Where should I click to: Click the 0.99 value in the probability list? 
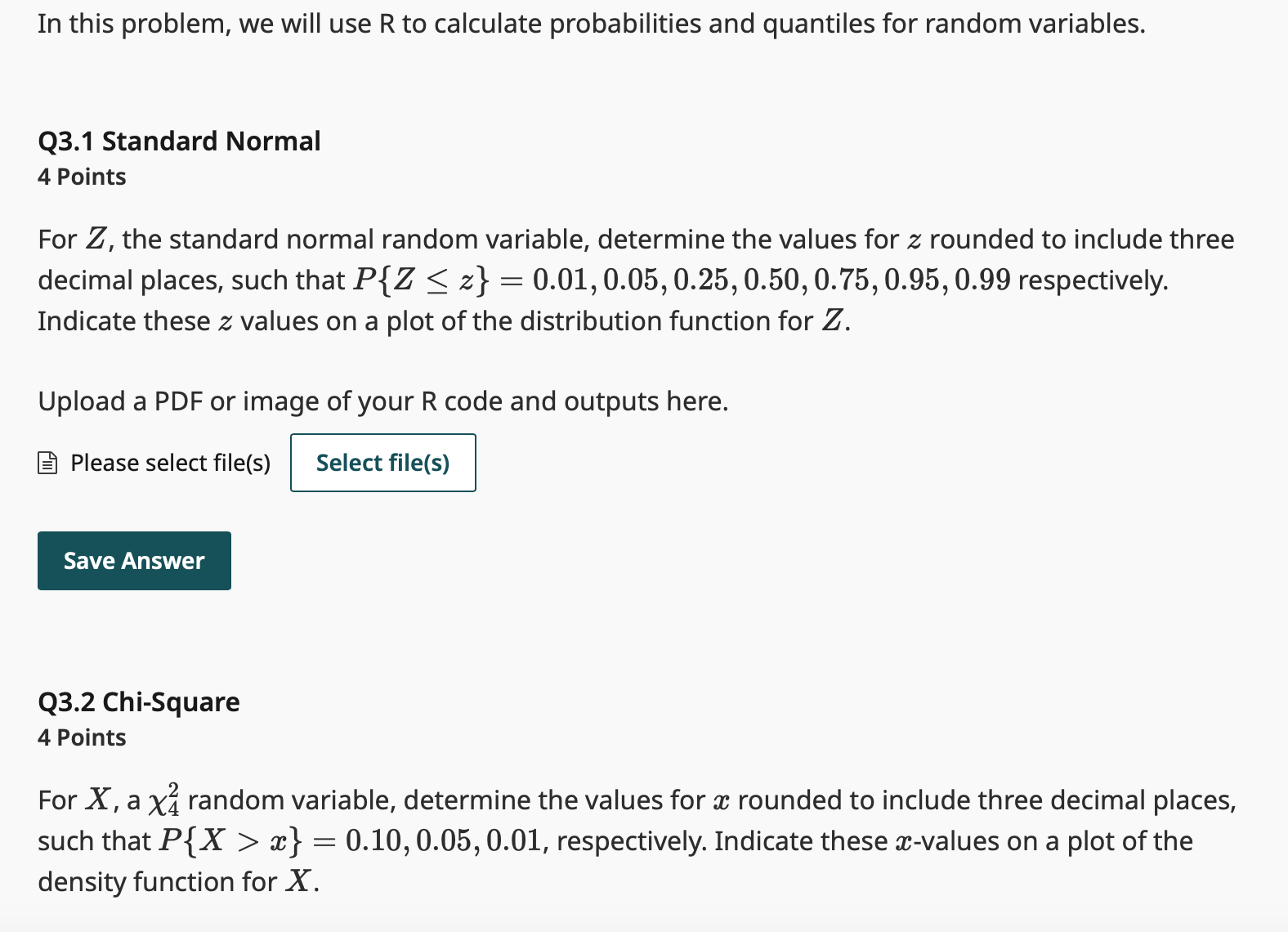coord(982,280)
